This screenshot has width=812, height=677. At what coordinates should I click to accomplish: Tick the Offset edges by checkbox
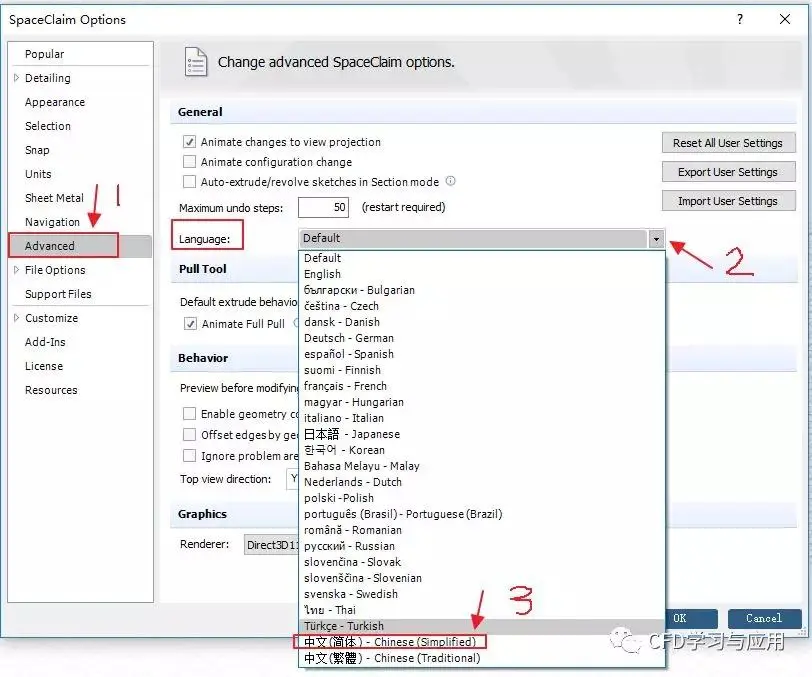(190, 435)
